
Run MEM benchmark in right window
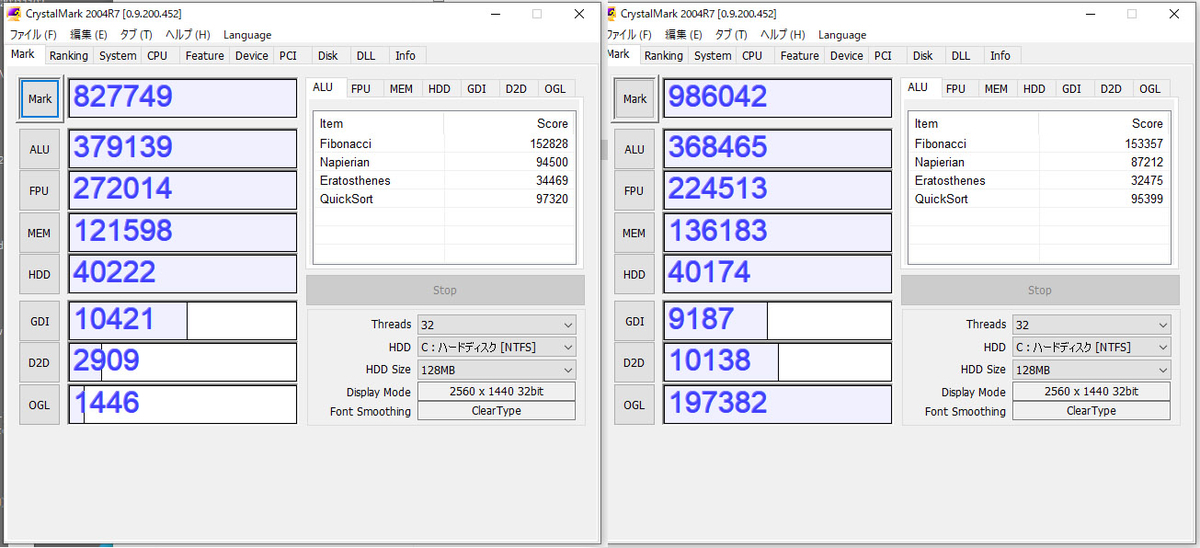[635, 232]
